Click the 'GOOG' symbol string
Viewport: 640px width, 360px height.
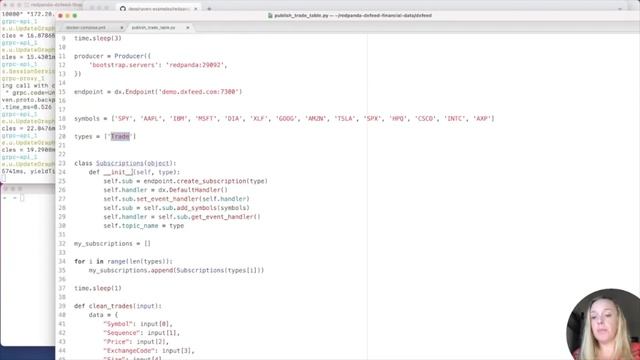[x=286, y=119]
